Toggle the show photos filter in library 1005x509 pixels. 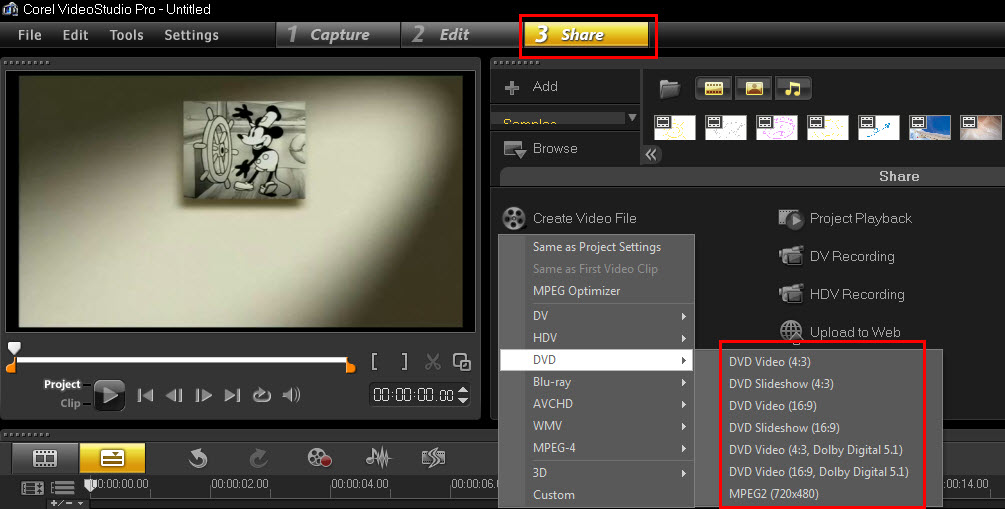pyautogui.click(x=753, y=88)
